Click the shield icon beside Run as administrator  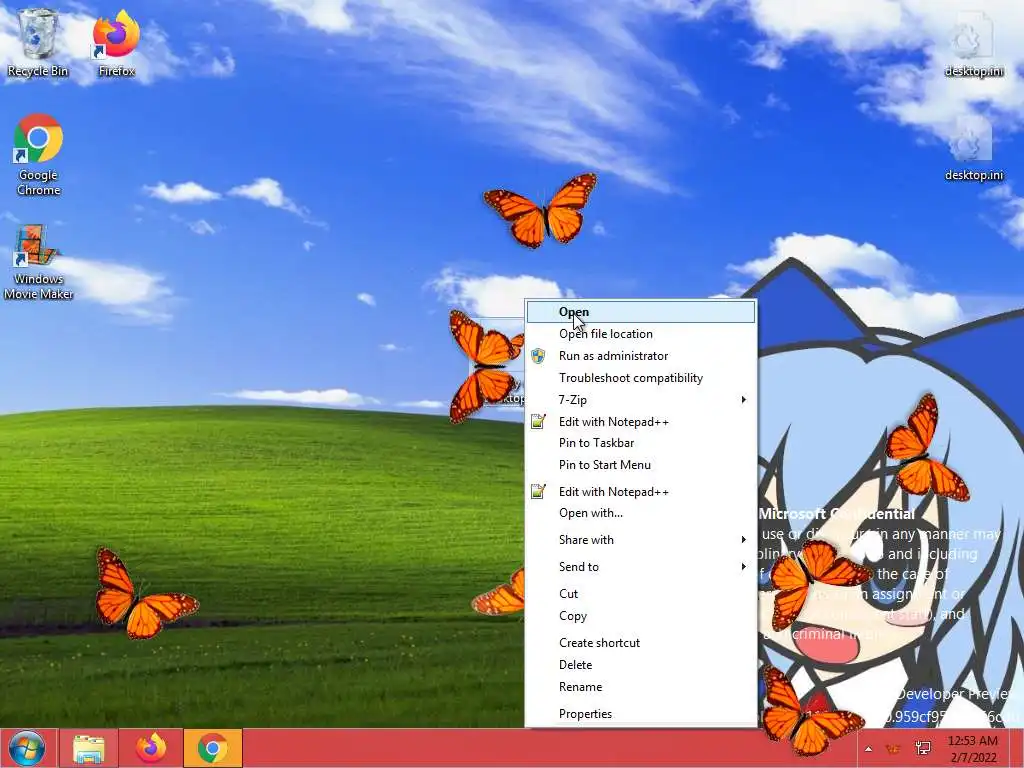(538, 356)
